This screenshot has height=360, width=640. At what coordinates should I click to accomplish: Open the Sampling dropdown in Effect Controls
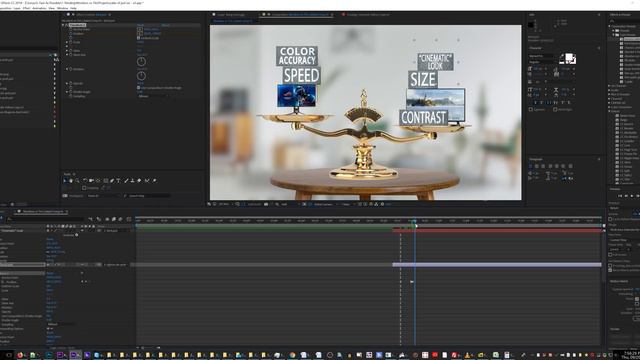(154, 96)
